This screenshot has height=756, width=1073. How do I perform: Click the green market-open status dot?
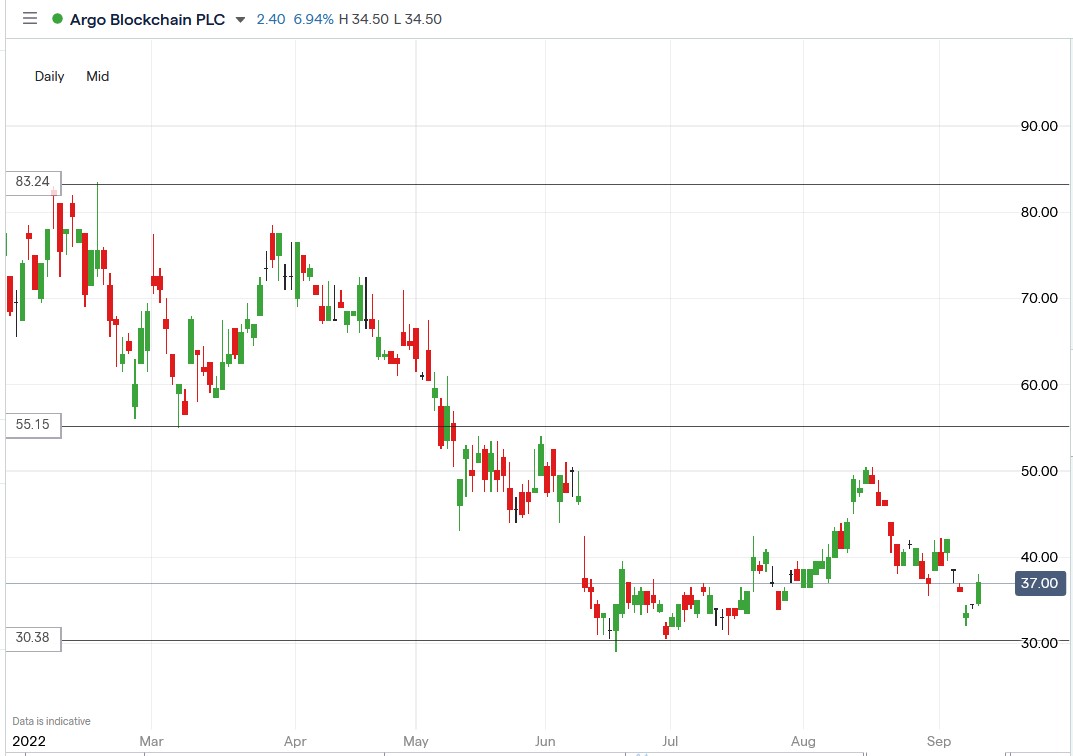click(56, 18)
